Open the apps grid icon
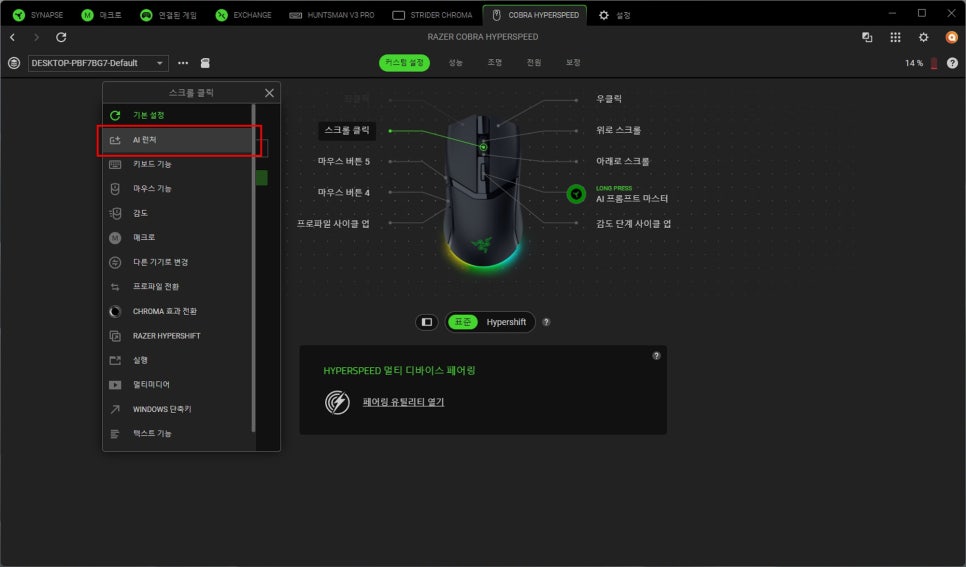The width and height of the screenshot is (966, 567). (895, 38)
